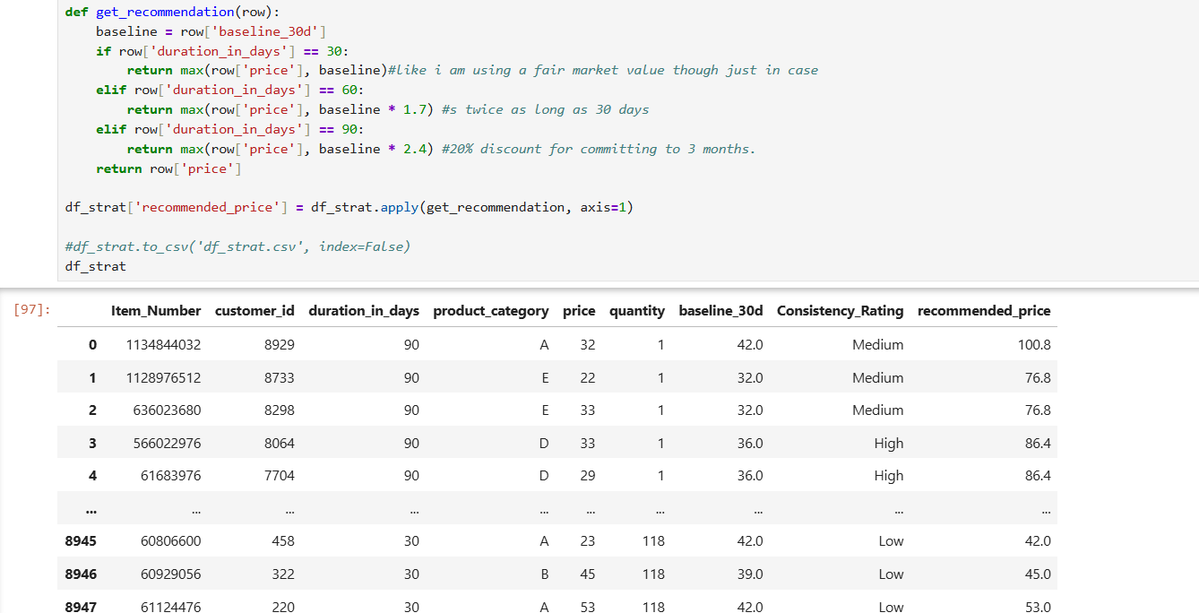Click item number 636023680 cell
Image resolution: width=1199 pixels, height=613 pixels.
[x=167, y=410]
